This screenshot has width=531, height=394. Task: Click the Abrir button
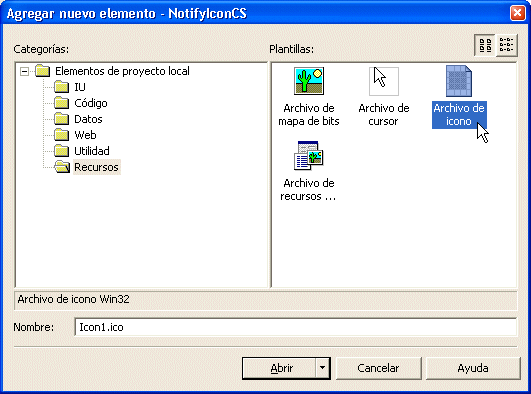[279, 368]
